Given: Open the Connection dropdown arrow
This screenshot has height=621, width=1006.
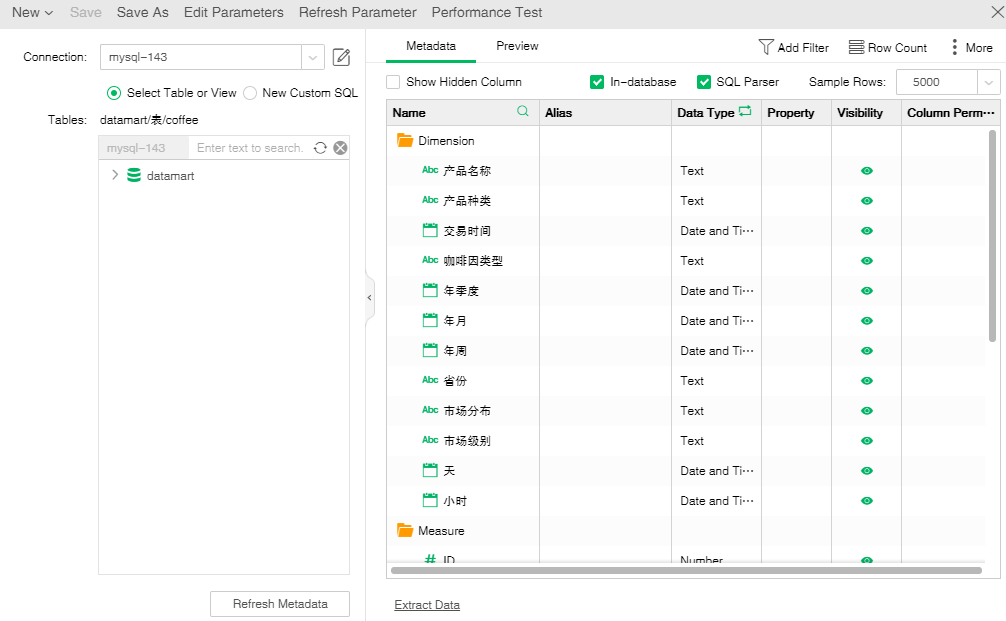Looking at the screenshot, I should point(313,57).
